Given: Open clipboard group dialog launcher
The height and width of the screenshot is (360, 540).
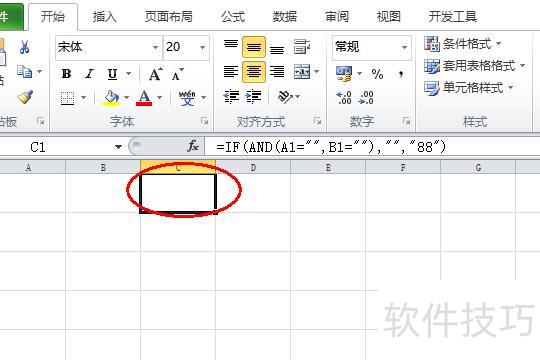Looking at the screenshot, I should [41, 121].
